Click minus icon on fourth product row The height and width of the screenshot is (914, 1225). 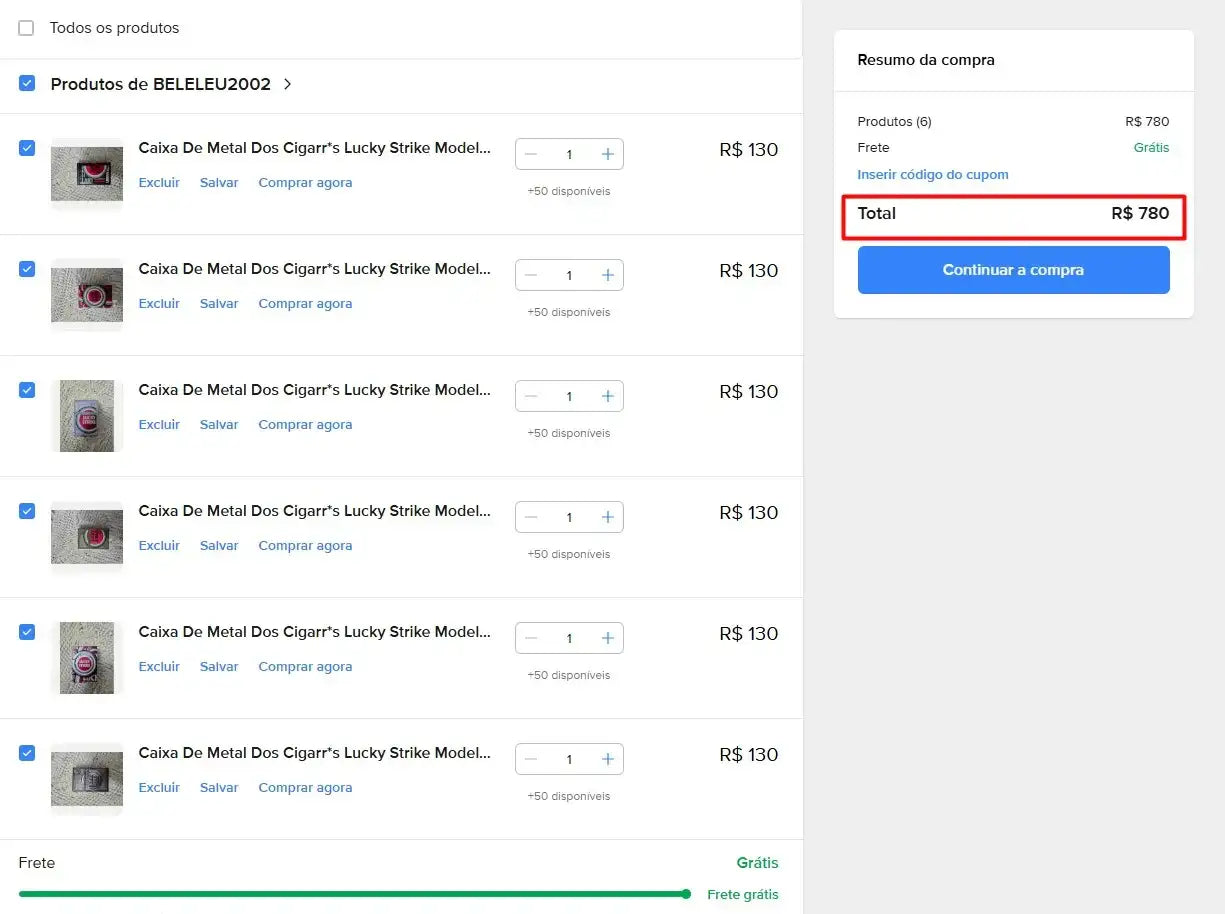point(531,517)
